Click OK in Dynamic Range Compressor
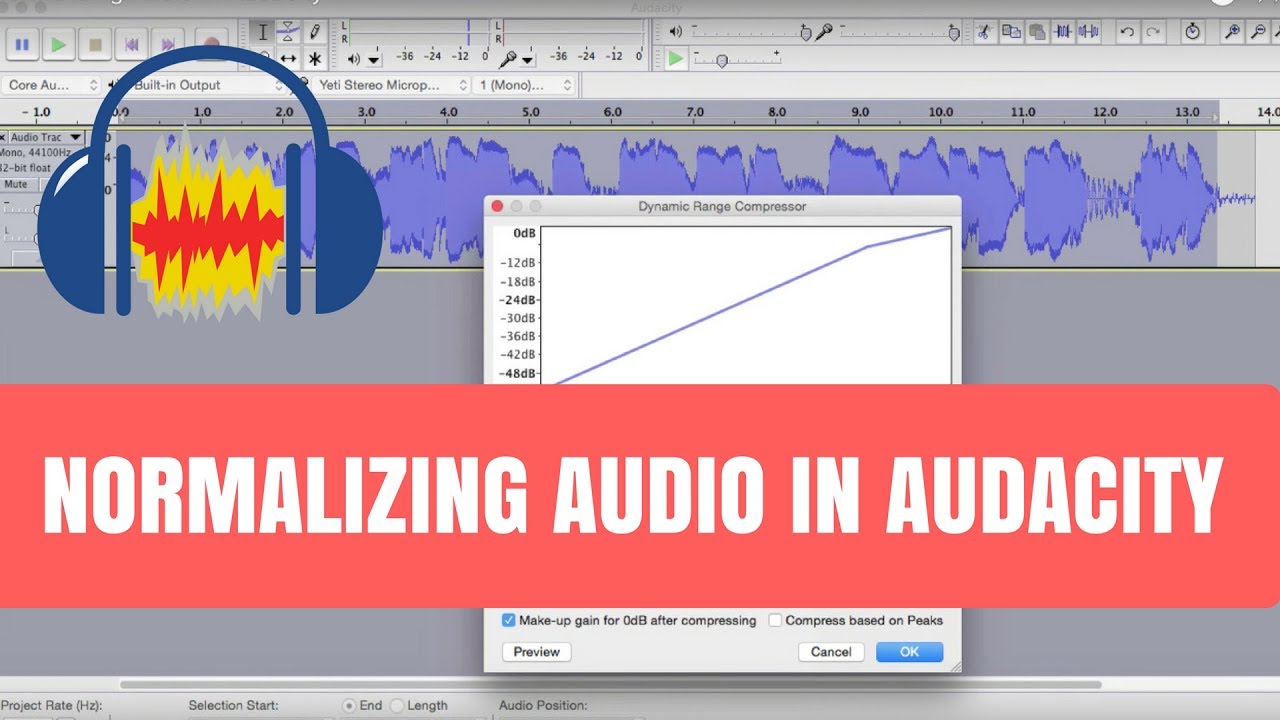Screen dimensions: 1280x720 [909, 652]
